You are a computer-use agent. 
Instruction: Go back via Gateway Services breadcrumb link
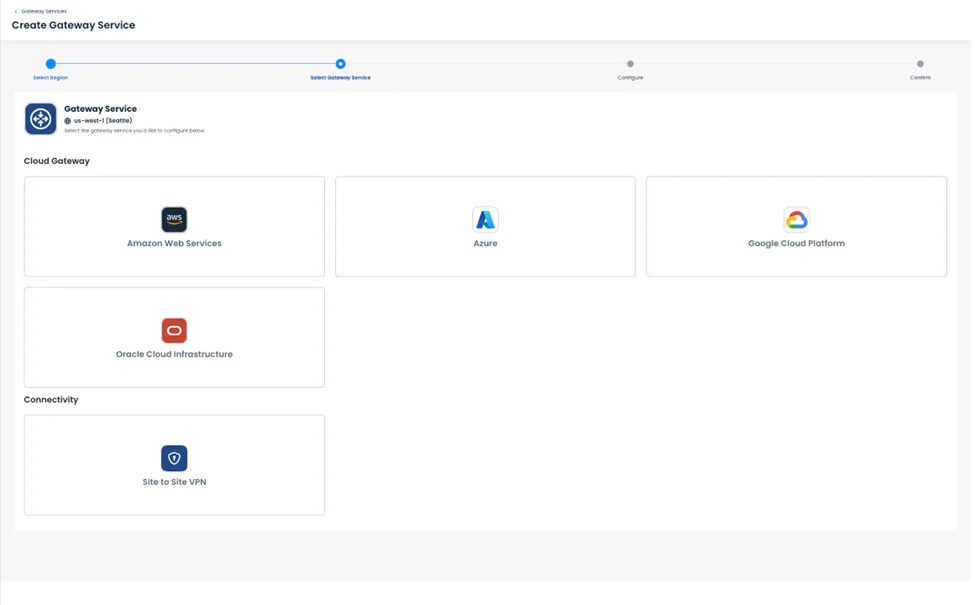[x=44, y=11]
